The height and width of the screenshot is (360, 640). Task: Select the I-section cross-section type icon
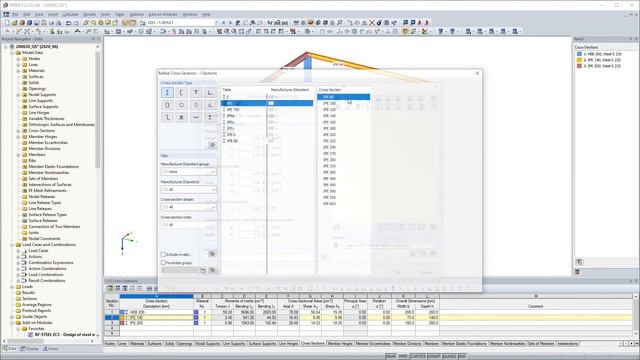167,93
